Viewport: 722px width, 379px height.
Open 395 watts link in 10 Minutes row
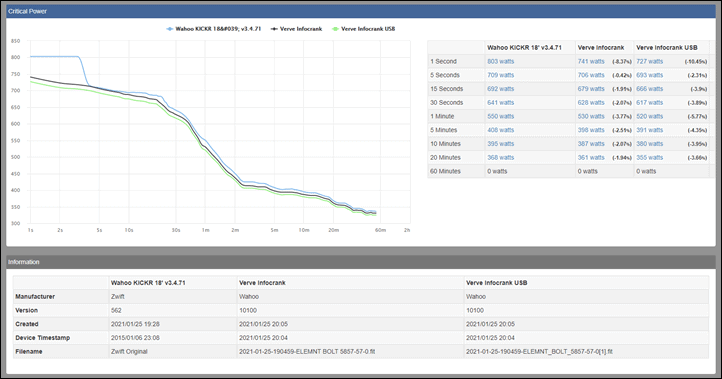(501, 144)
